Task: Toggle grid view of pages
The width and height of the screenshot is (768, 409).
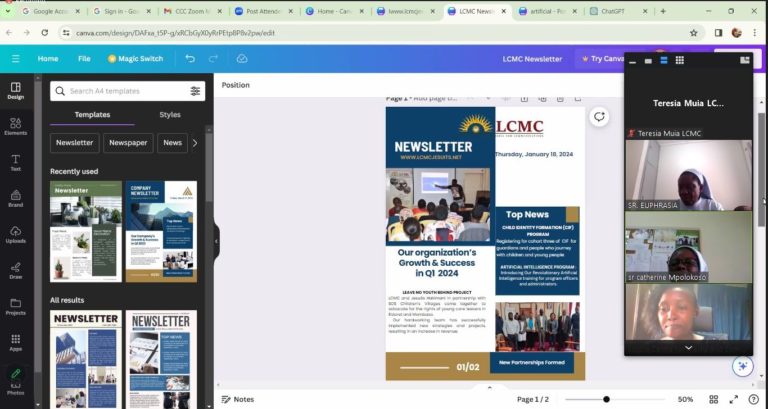Action: coord(714,399)
